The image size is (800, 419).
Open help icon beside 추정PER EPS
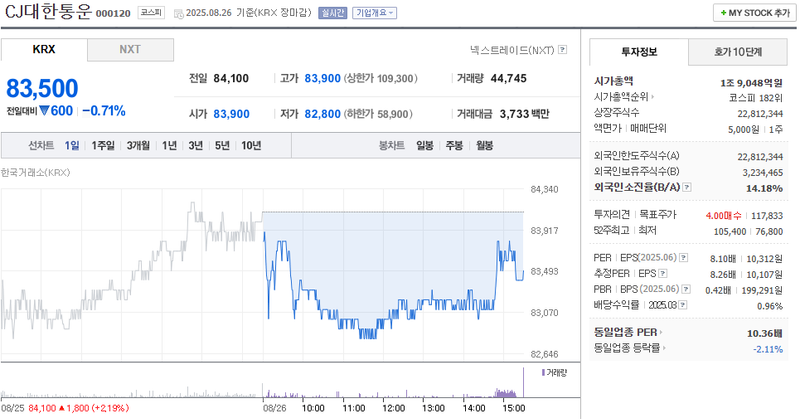(x=663, y=274)
